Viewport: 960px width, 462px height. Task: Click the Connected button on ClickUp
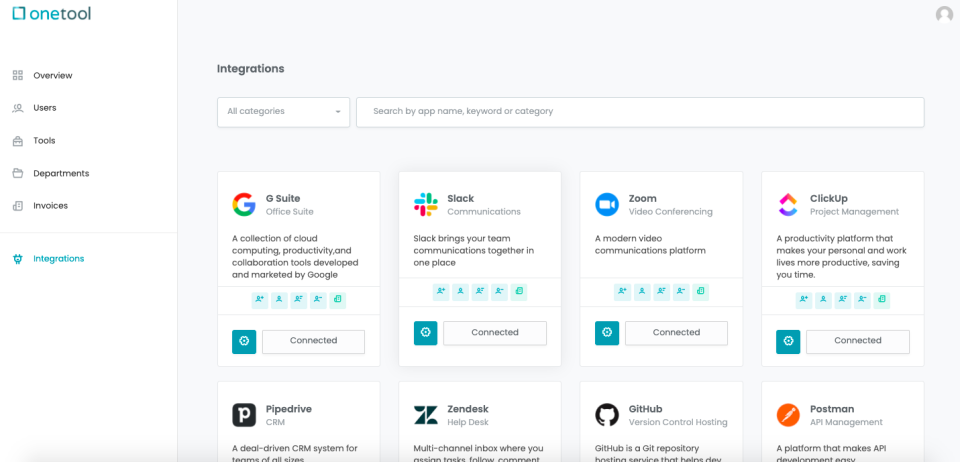858,341
